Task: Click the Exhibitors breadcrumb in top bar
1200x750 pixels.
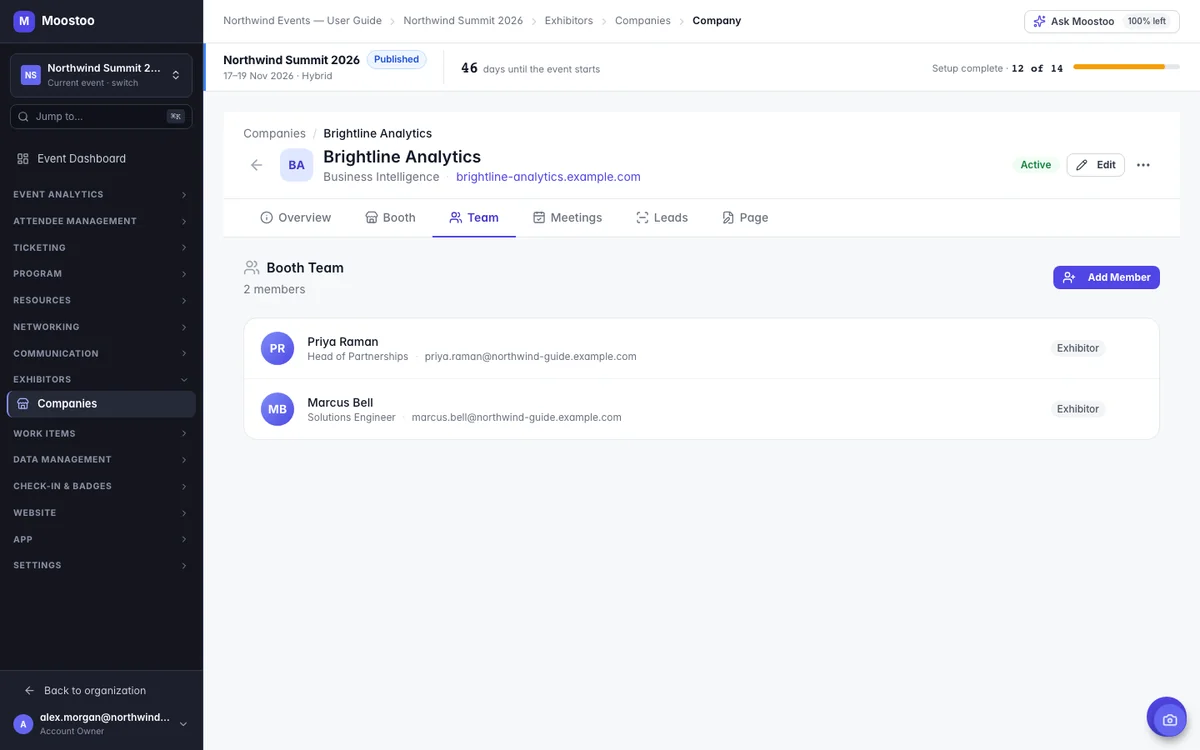Action: click(x=569, y=21)
